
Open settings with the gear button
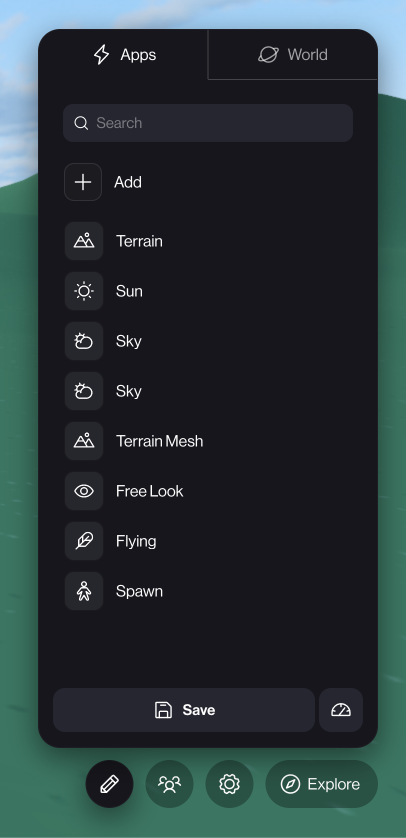229,784
